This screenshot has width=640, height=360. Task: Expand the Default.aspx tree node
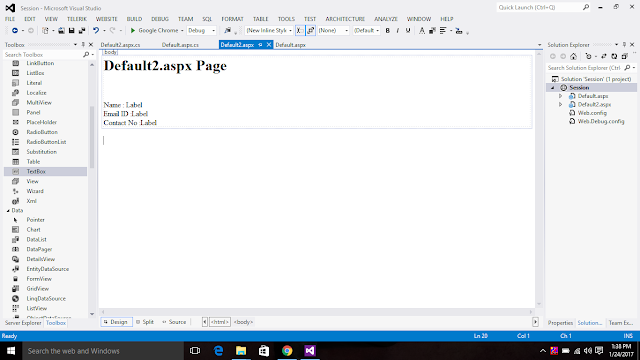560,96
